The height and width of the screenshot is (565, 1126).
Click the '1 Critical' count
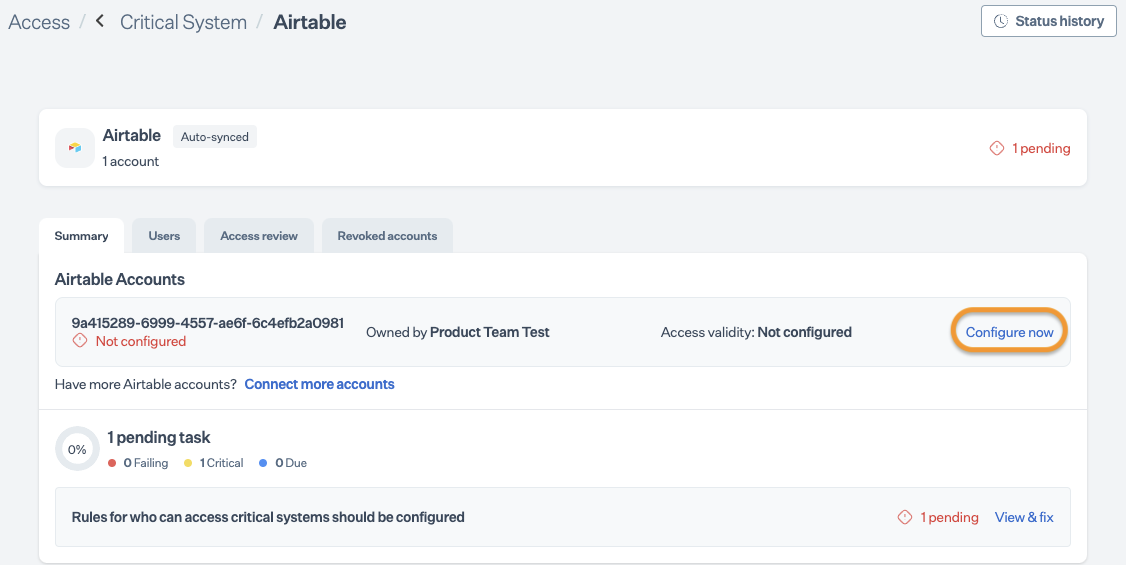tap(221, 463)
